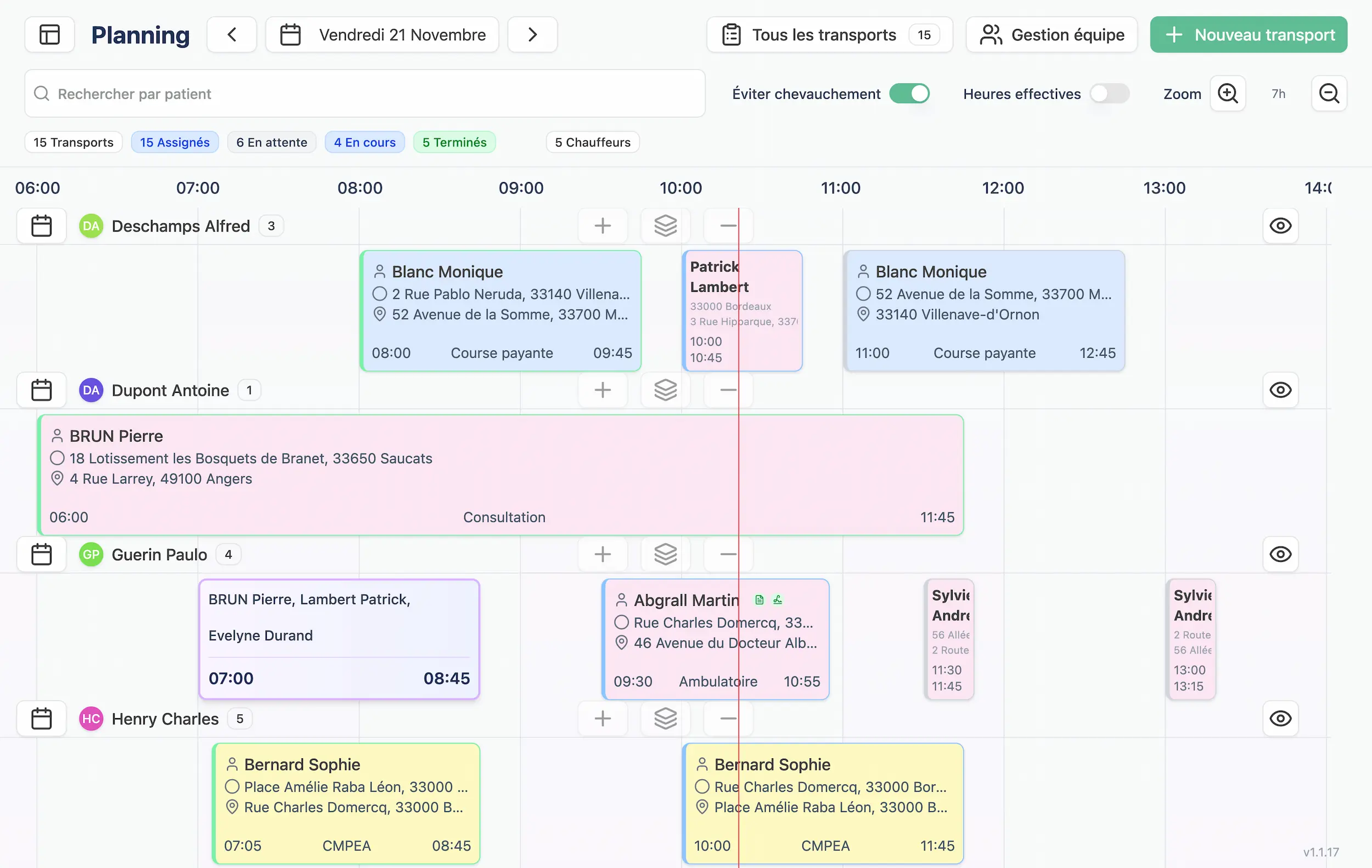Click the layers icon in Dupont Antoine row
This screenshot has width=1372, height=868.
point(665,390)
